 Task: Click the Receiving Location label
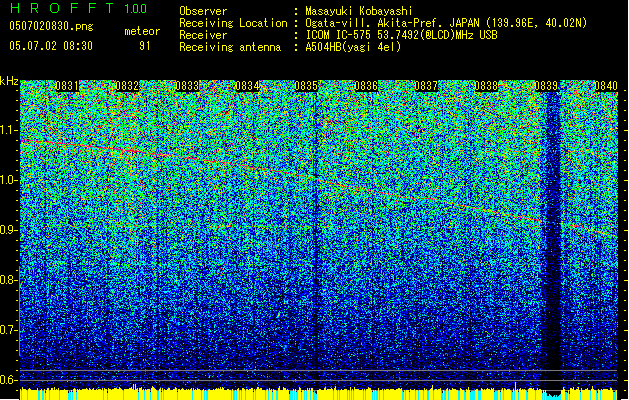(x=233, y=23)
